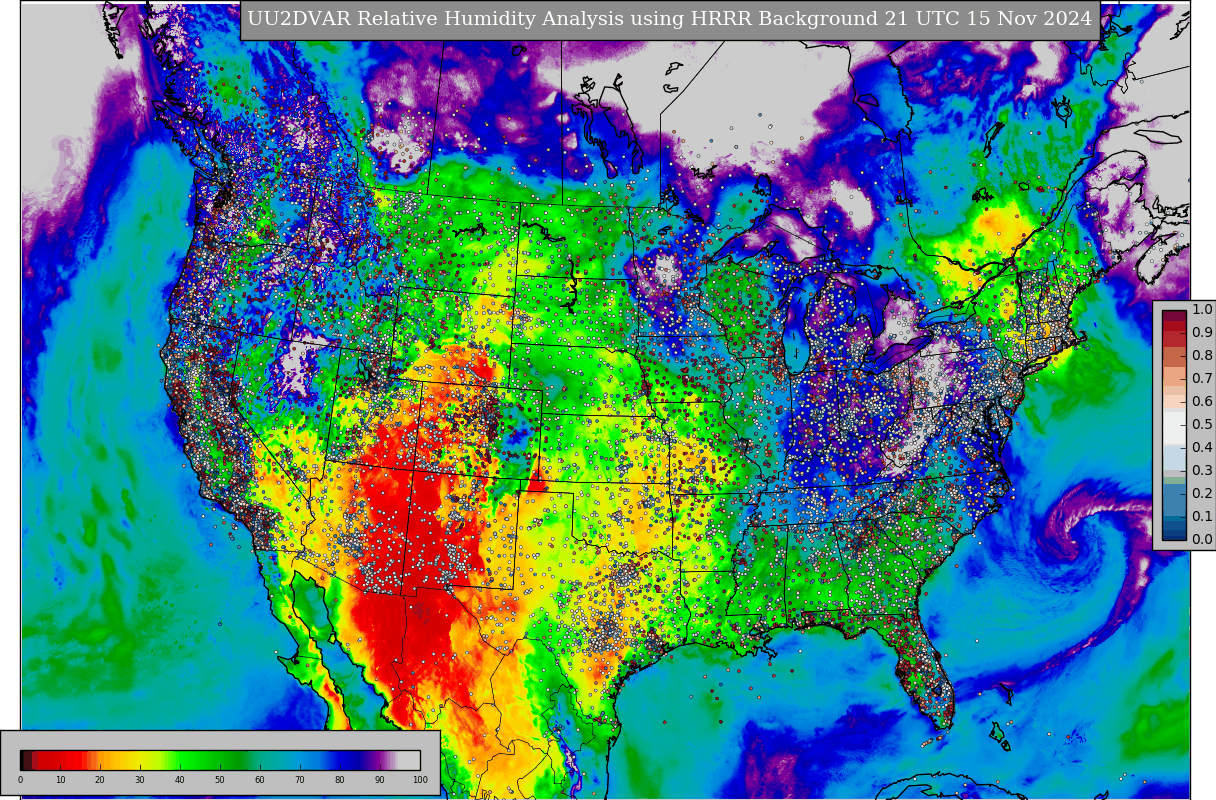Screen dimensions: 1216x800
Task: Click the 1.0 label on right color scale
Action: 1202,309
